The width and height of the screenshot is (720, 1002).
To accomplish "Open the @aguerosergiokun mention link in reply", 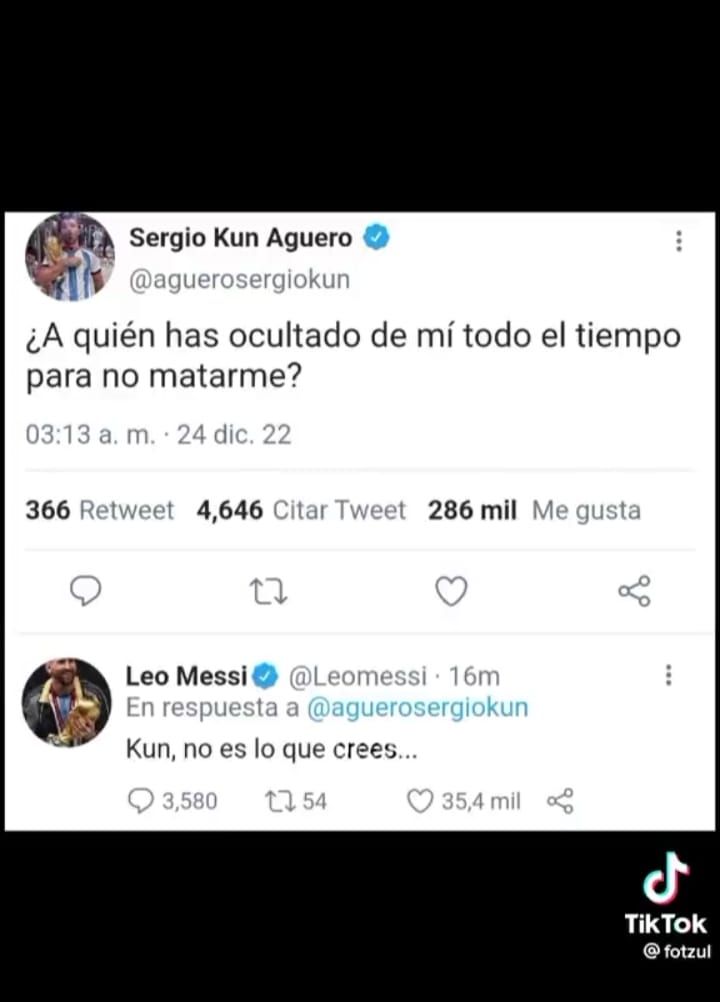I will (417, 708).
